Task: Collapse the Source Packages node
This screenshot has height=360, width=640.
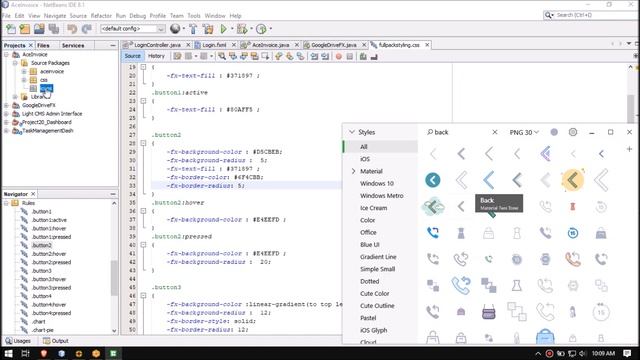Action: point(15,63)
